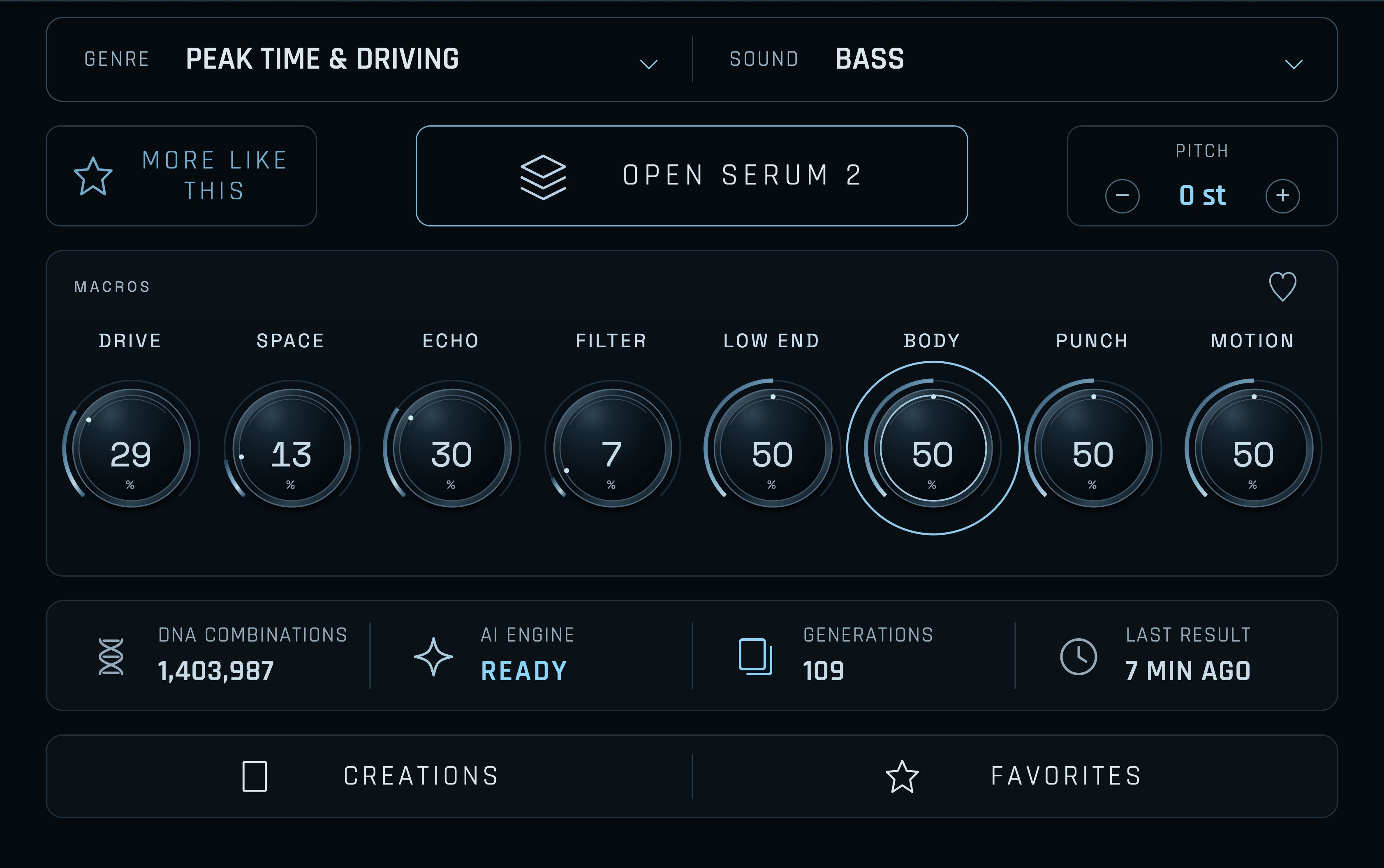The image size is (1384, 868).
Task: Click the Body macro knob
Action: coord(933,448)
